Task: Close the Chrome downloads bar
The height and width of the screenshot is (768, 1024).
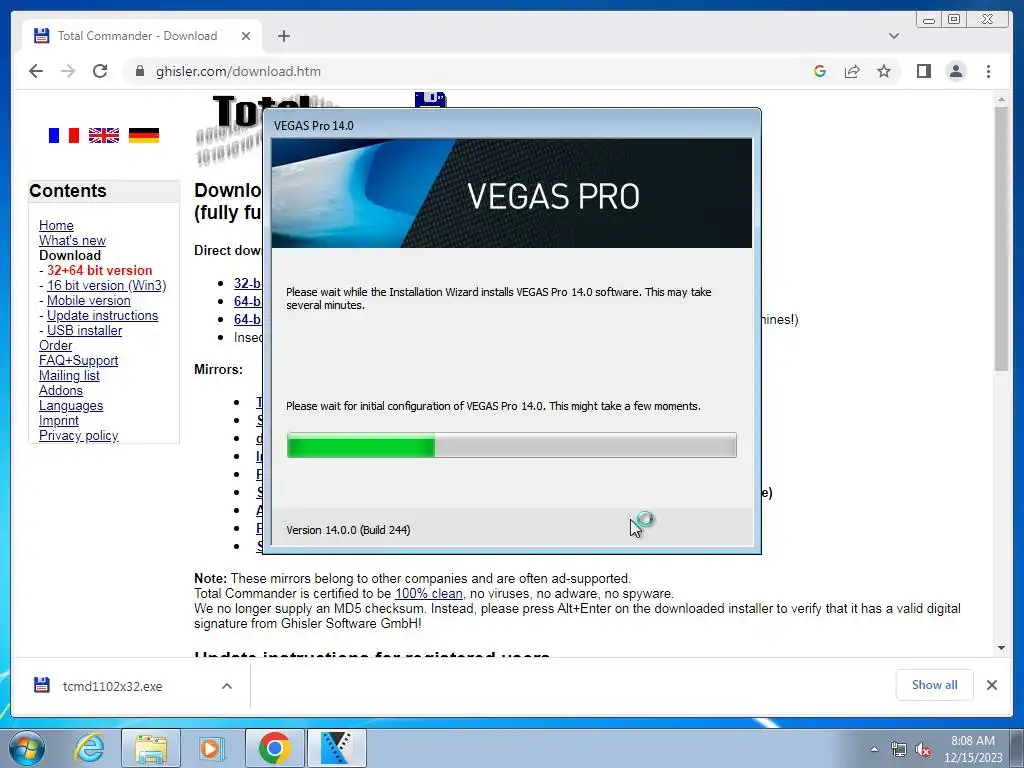Action: click(991, 685)
